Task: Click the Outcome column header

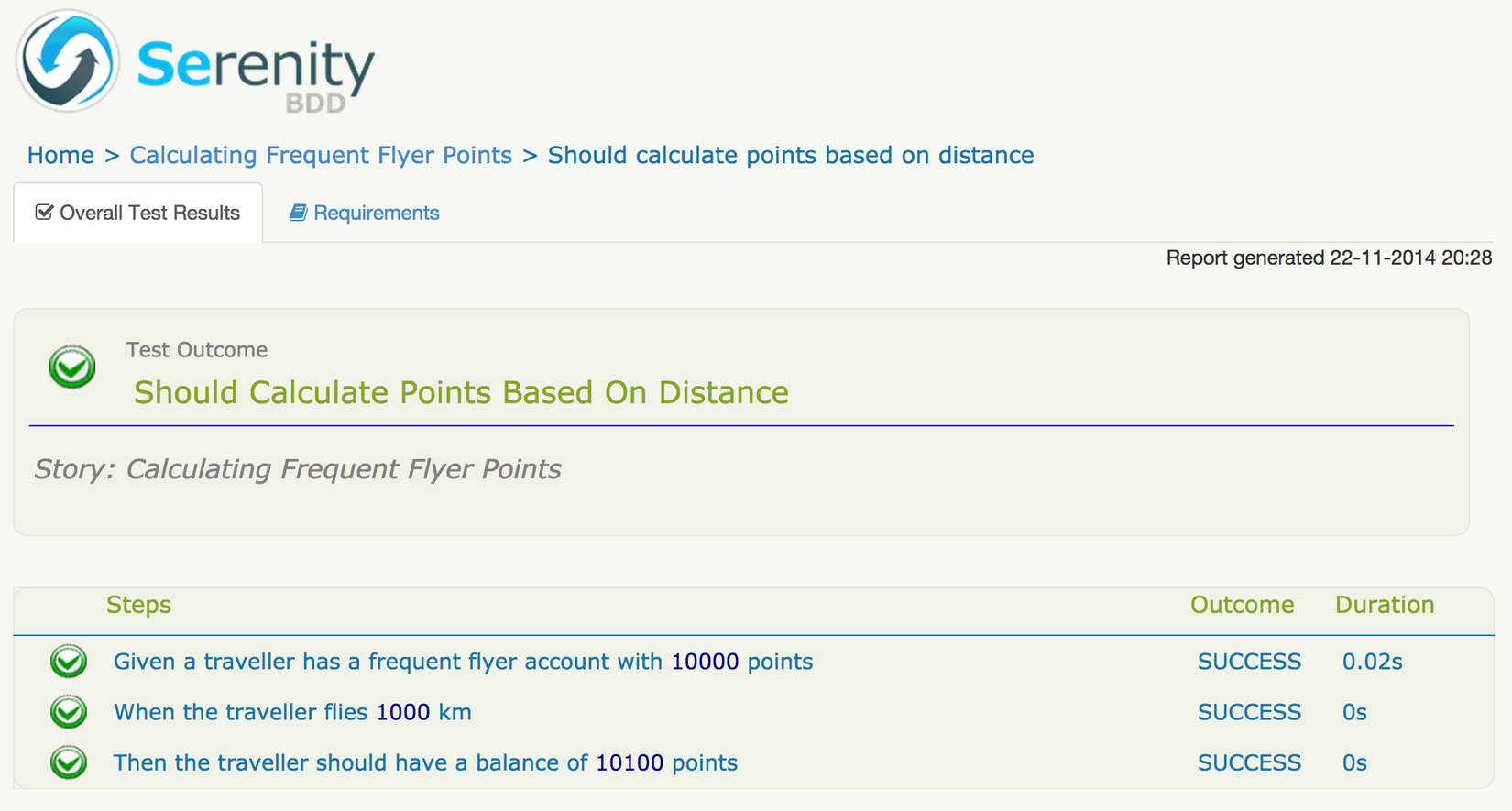Action: point(1242,605)
